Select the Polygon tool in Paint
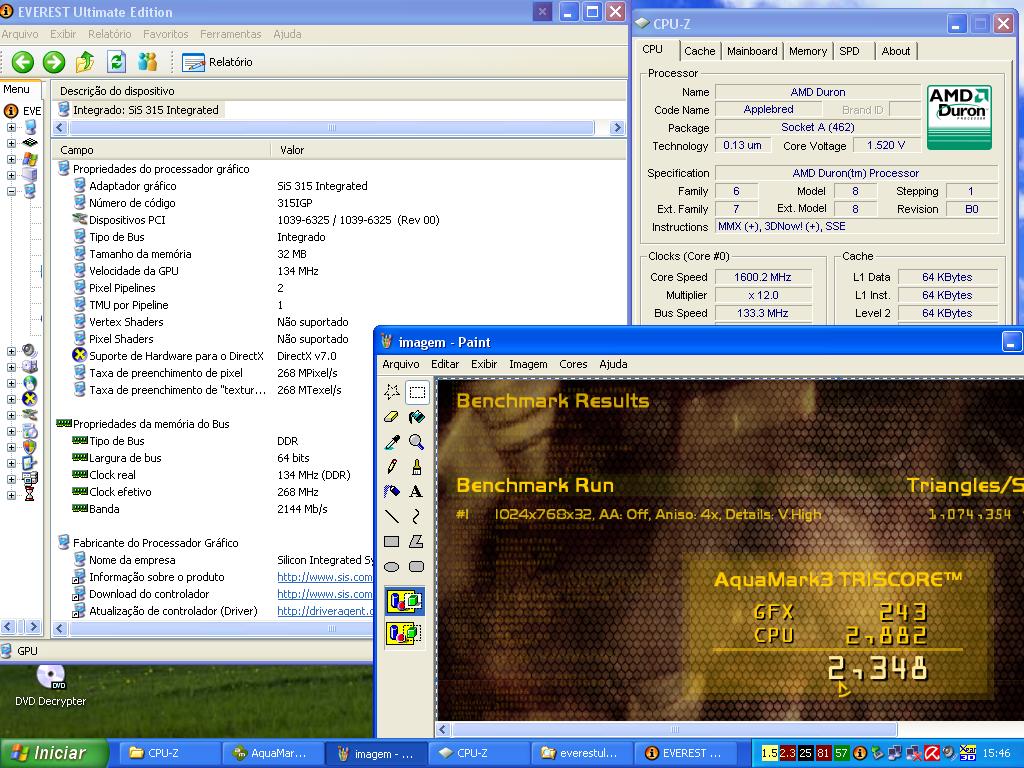The height and width of the screenshot is (768, 1024). pyautogui.click(x=417, y=541)
